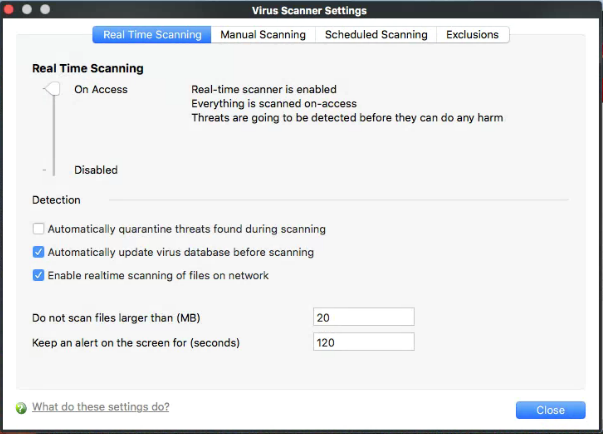Click the scanning level slider handle

tap(53, 89)
